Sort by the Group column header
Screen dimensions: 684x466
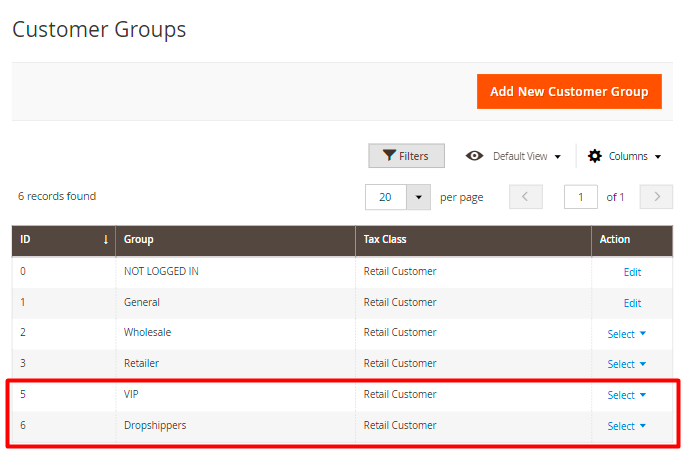click(x=235, y=240)
